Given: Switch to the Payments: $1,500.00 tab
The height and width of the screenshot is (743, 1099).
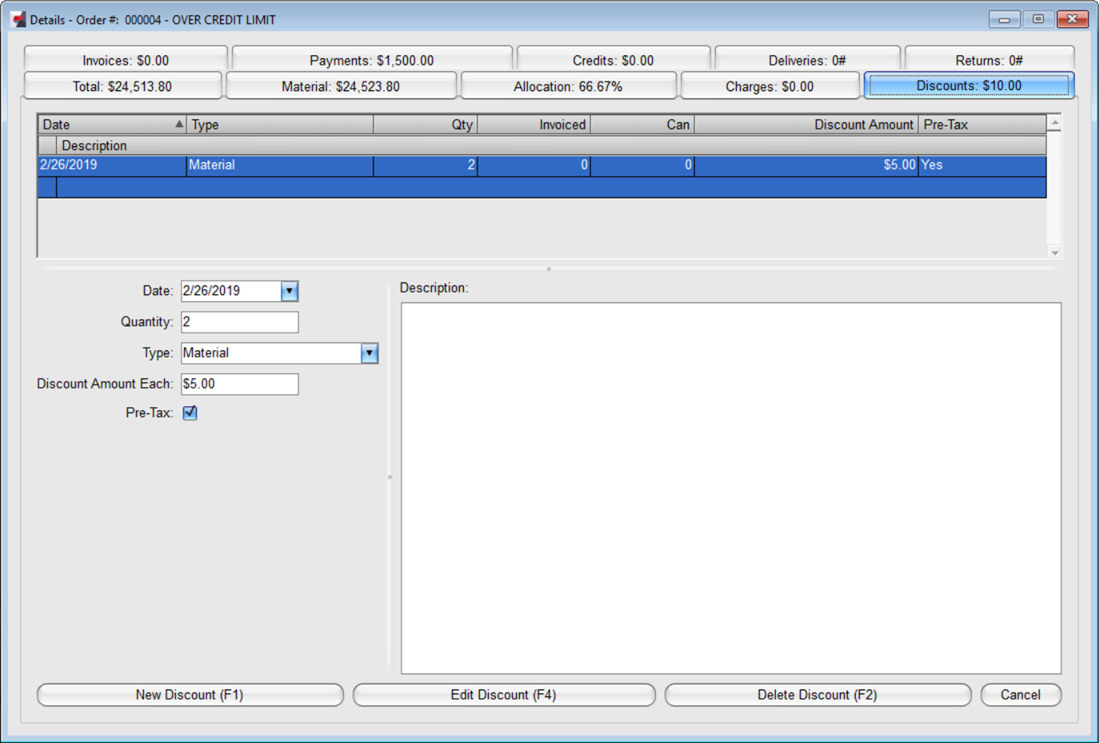Looking at the screenshot, I should tap(371, 60).
